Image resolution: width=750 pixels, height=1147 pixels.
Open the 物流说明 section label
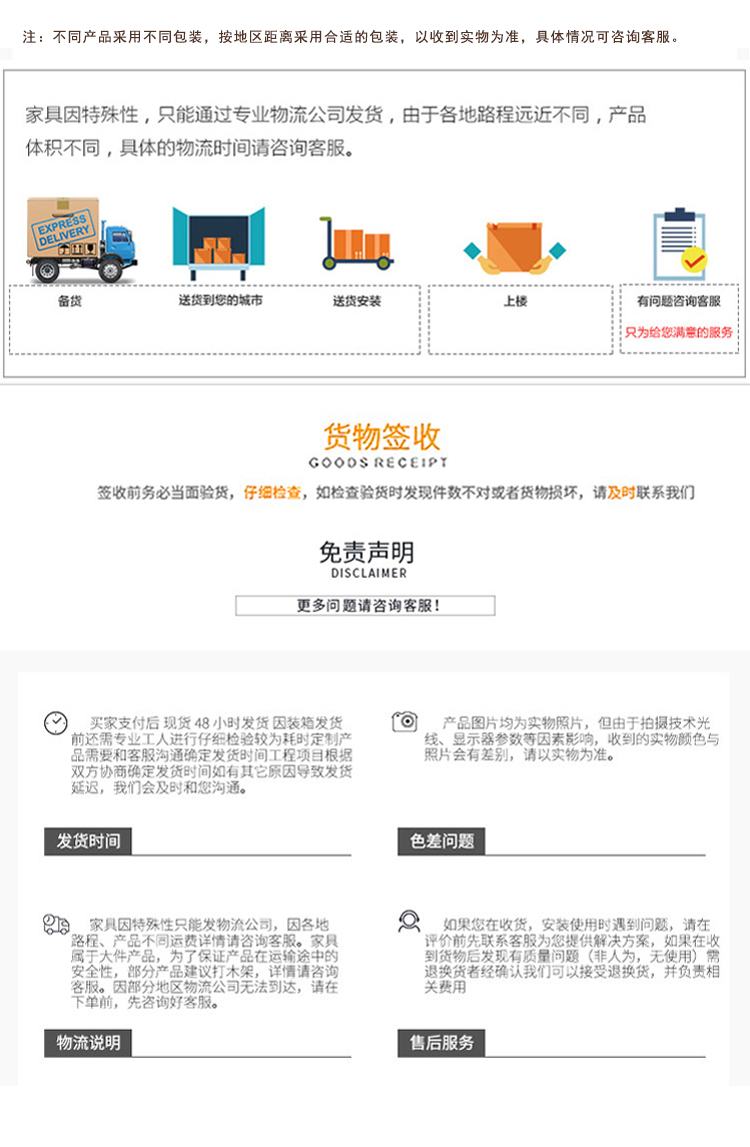point(88,1043)
